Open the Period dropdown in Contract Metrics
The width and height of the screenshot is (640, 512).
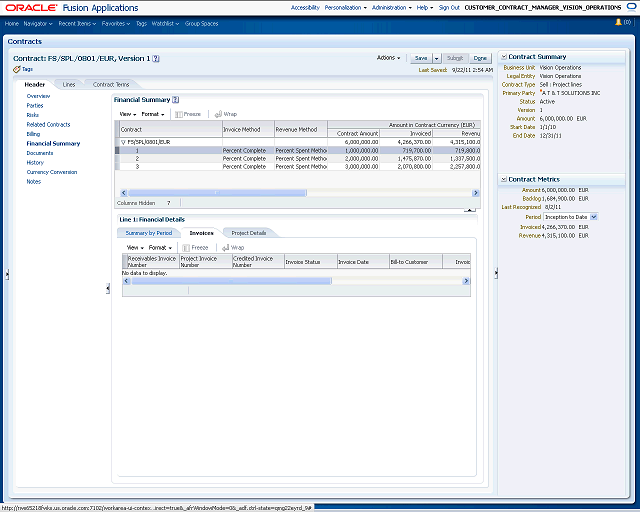click(x=594, y=217)
